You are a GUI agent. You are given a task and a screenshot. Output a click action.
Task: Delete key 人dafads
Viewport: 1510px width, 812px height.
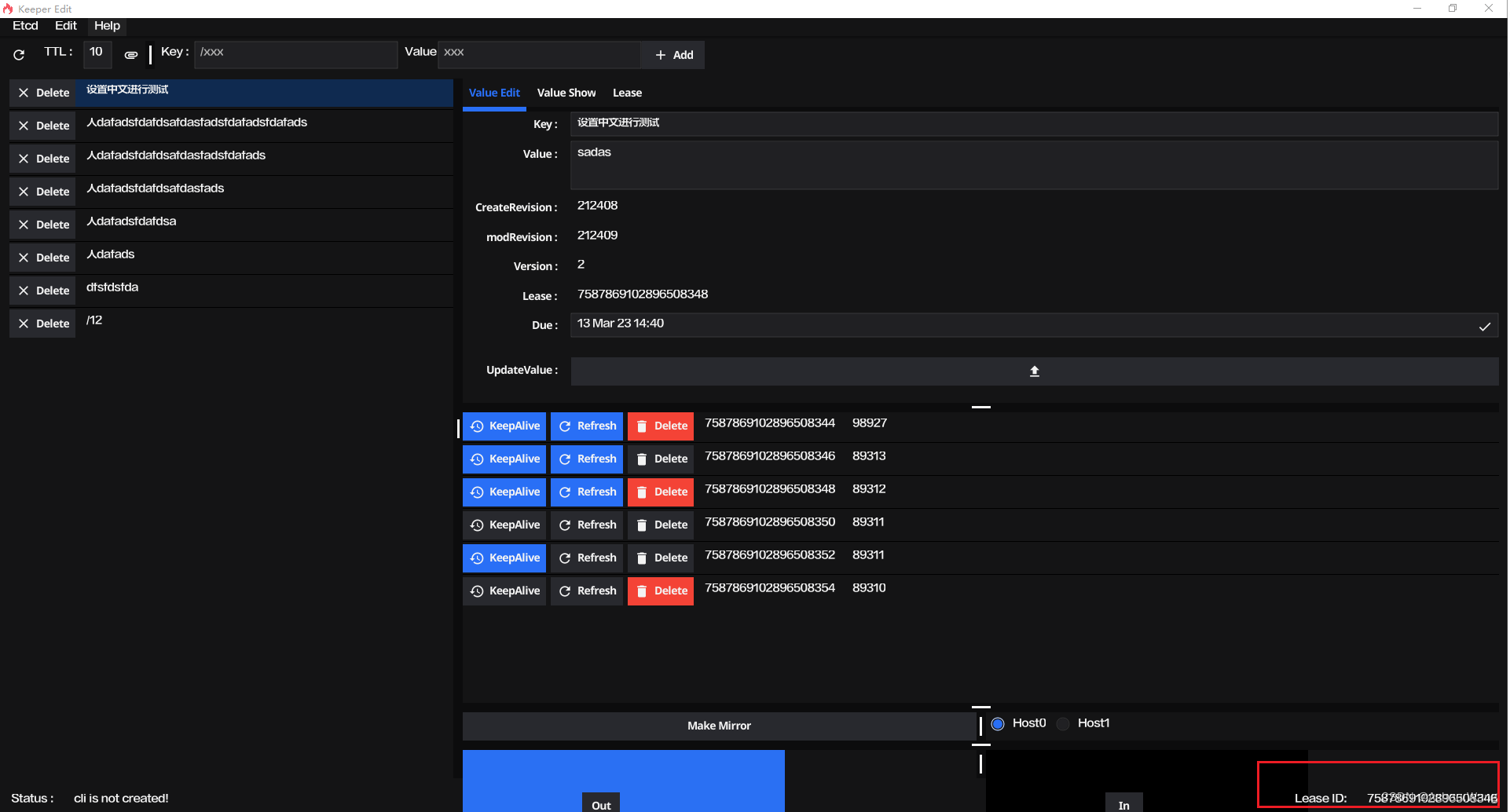[x=42, y=258]
